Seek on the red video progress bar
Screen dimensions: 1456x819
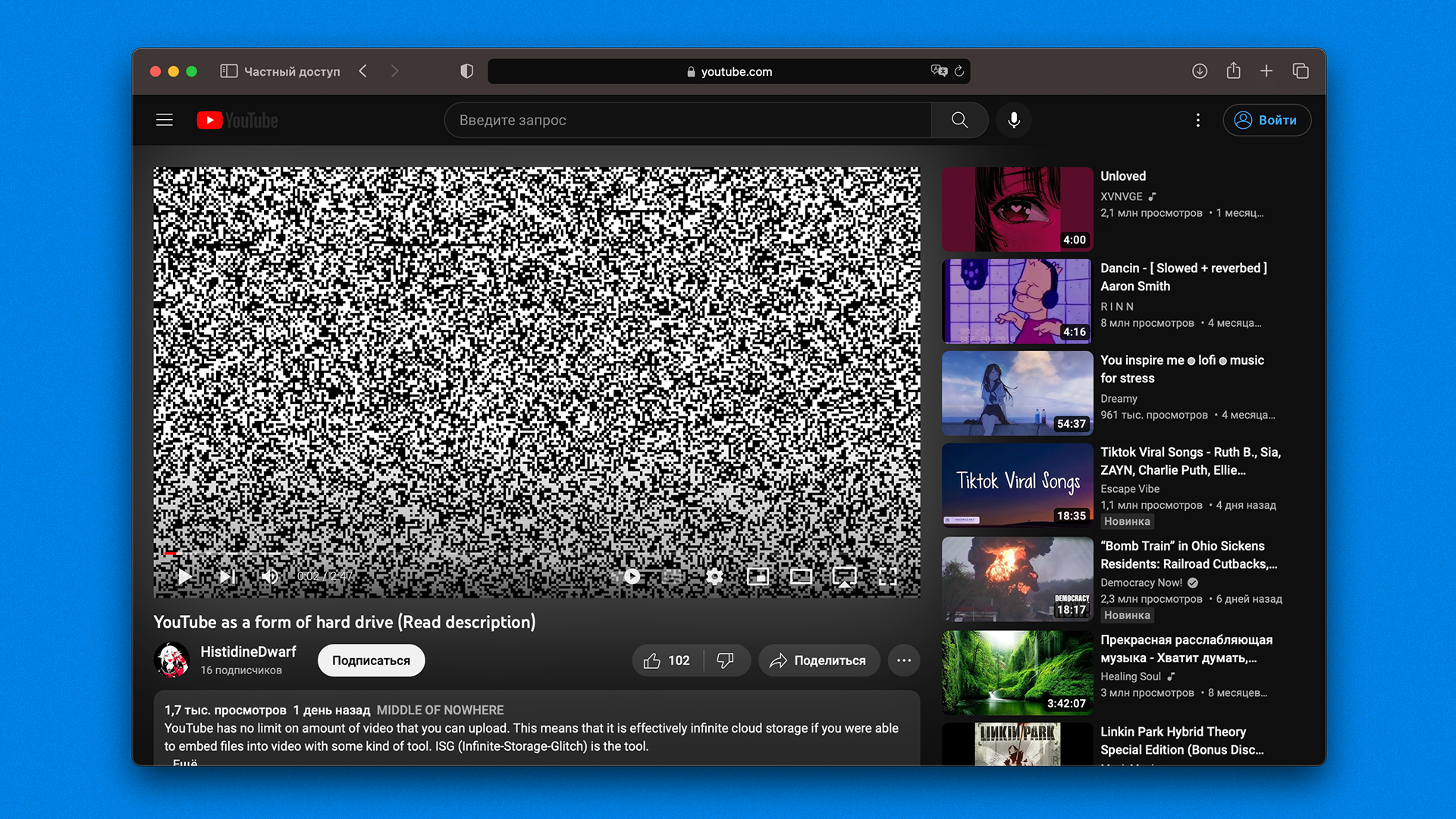coord(537,554)
